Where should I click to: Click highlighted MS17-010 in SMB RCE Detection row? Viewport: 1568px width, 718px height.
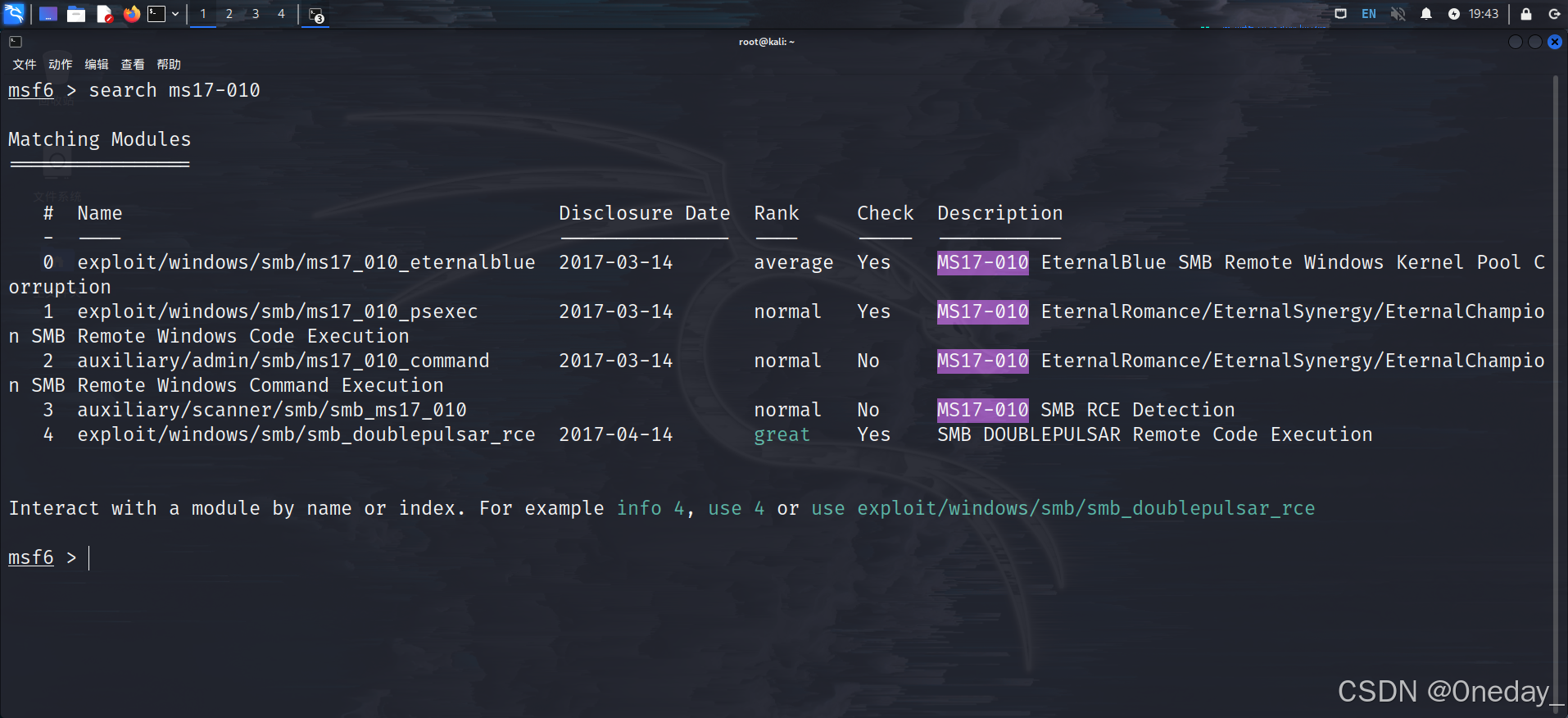click(x=983, y=410)
